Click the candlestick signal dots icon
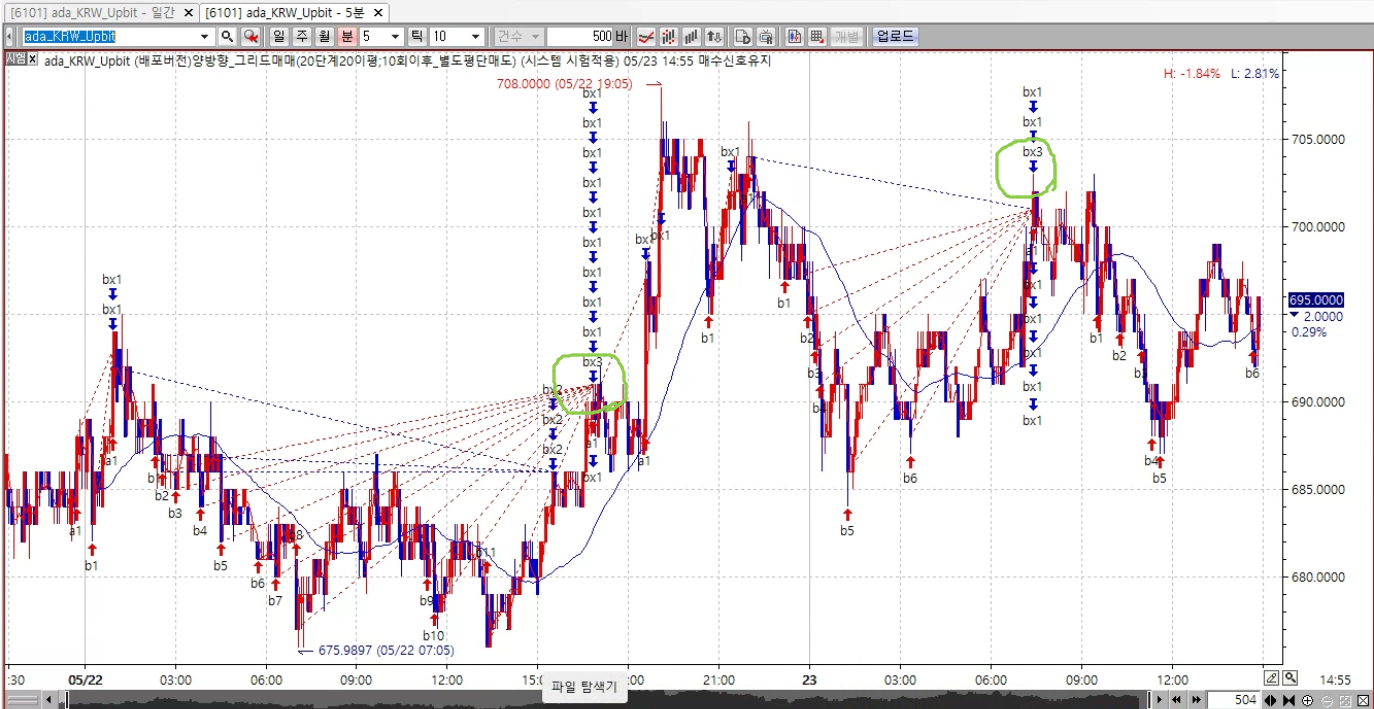Screen dimensions: 1374x709 pos(670,36)
